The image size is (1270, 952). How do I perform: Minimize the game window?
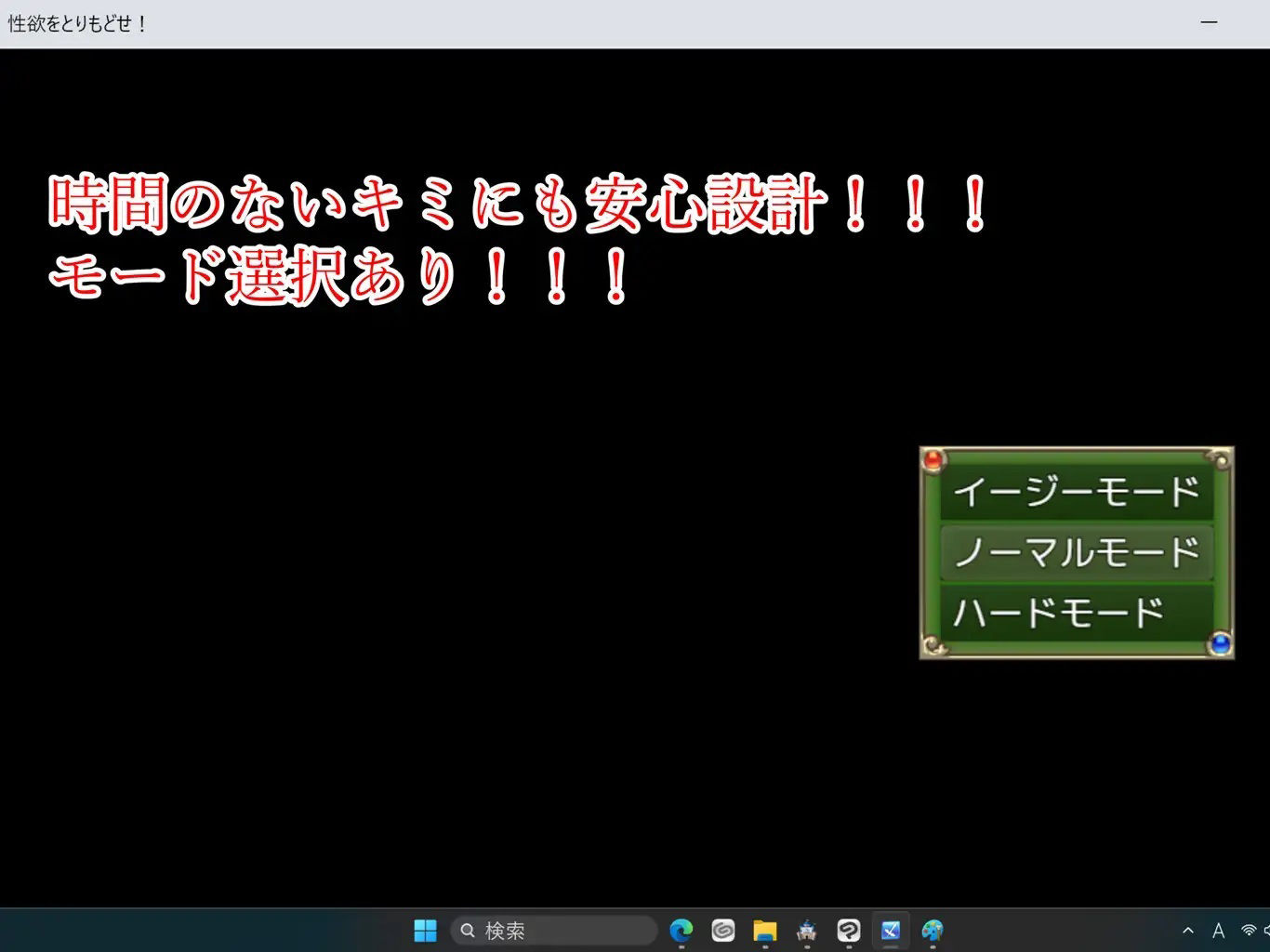(1210, 21)
